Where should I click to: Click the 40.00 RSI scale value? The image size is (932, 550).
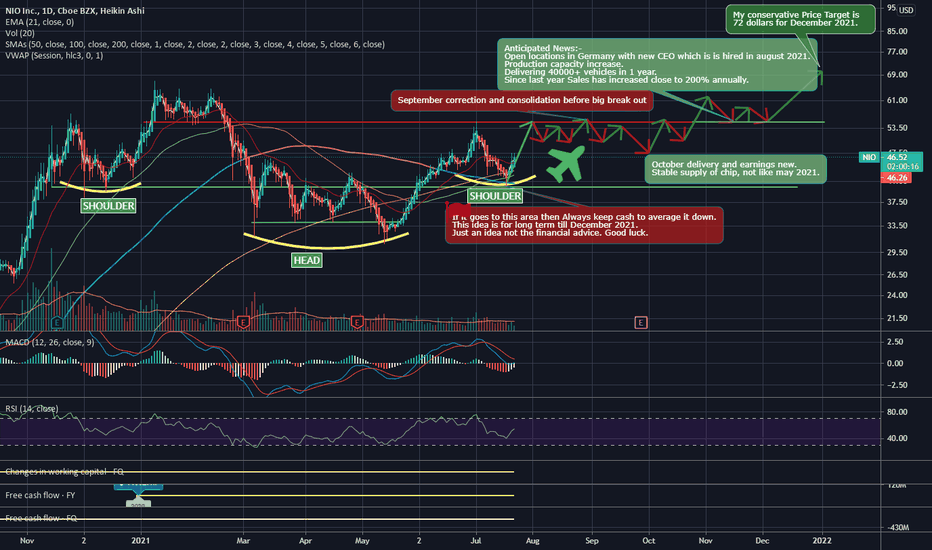897,438
